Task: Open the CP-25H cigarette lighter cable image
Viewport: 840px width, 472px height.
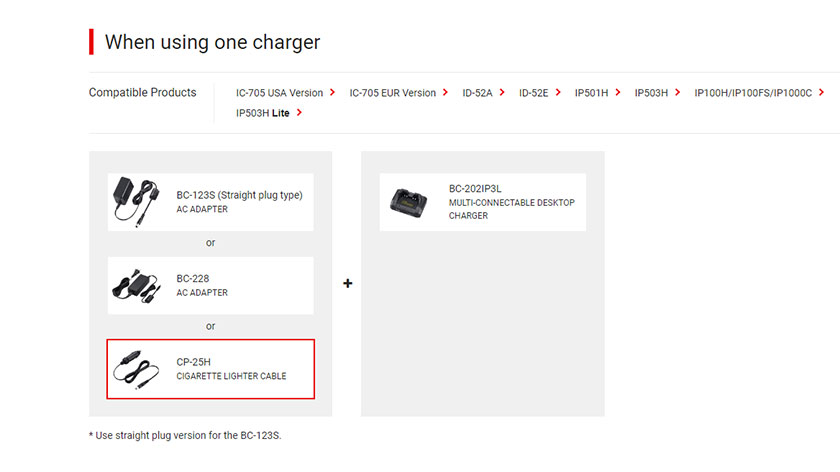Action: (136, 370)
